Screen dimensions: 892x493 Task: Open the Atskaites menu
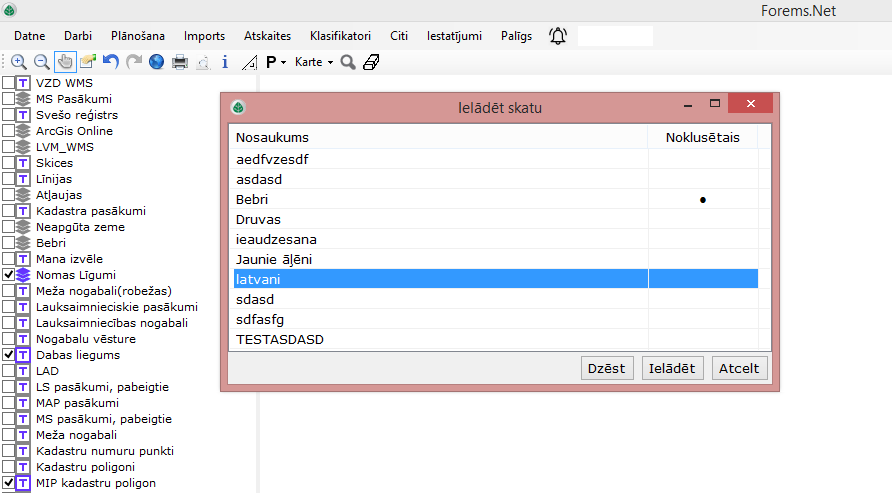267,36
